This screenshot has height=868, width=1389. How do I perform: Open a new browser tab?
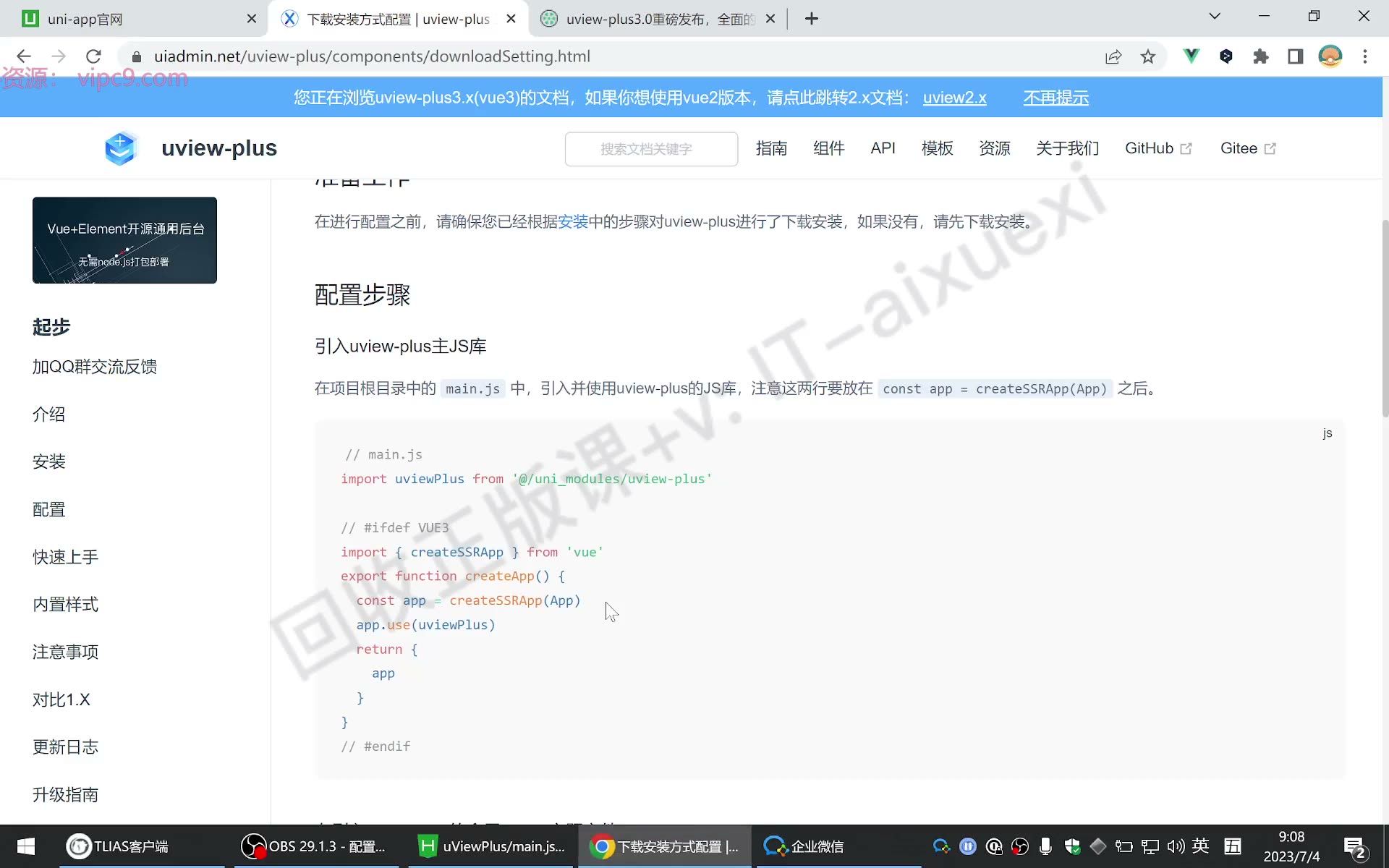click(811, 19)
